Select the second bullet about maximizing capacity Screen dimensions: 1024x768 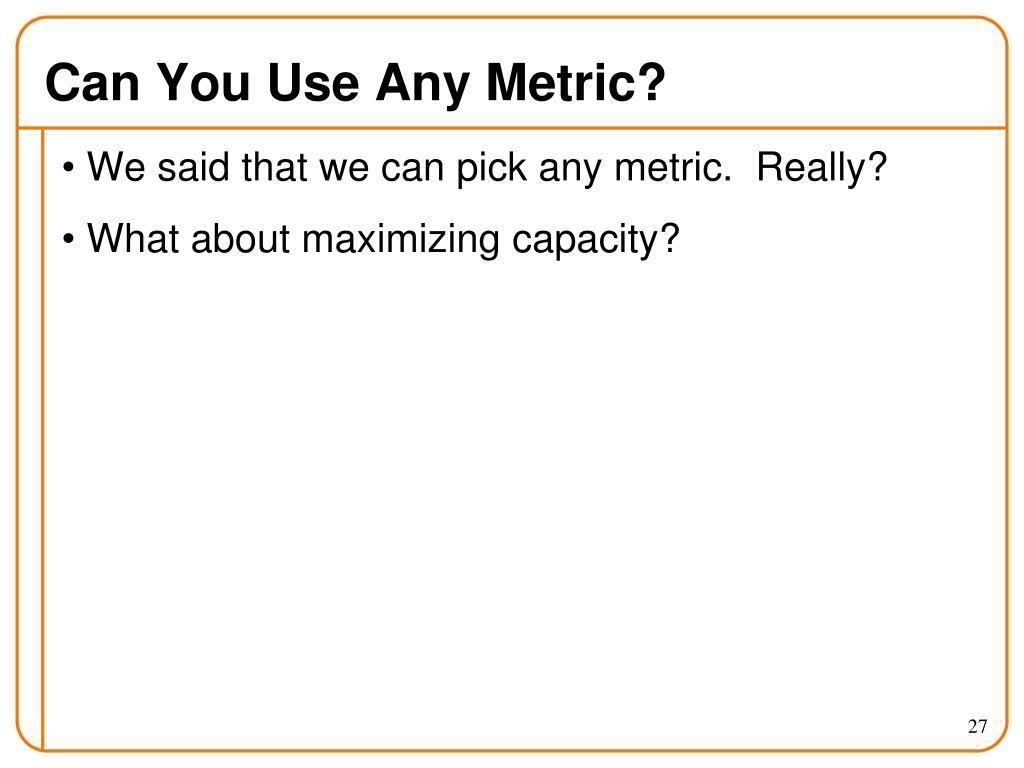(x=383, y=240)
